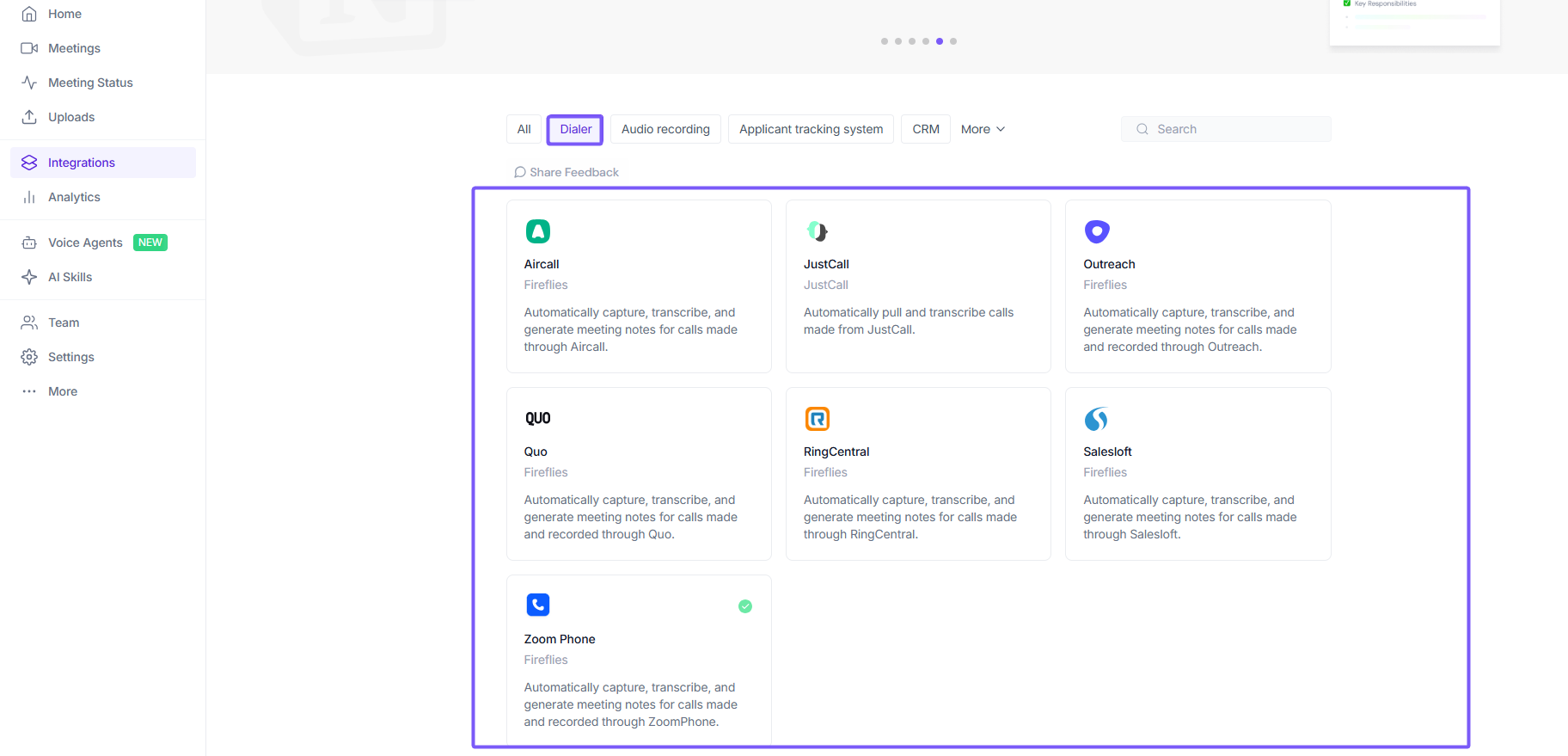Open the RingCentral integration card title
This screenshot has height=756, width=1568.
[x=836, y=452]
